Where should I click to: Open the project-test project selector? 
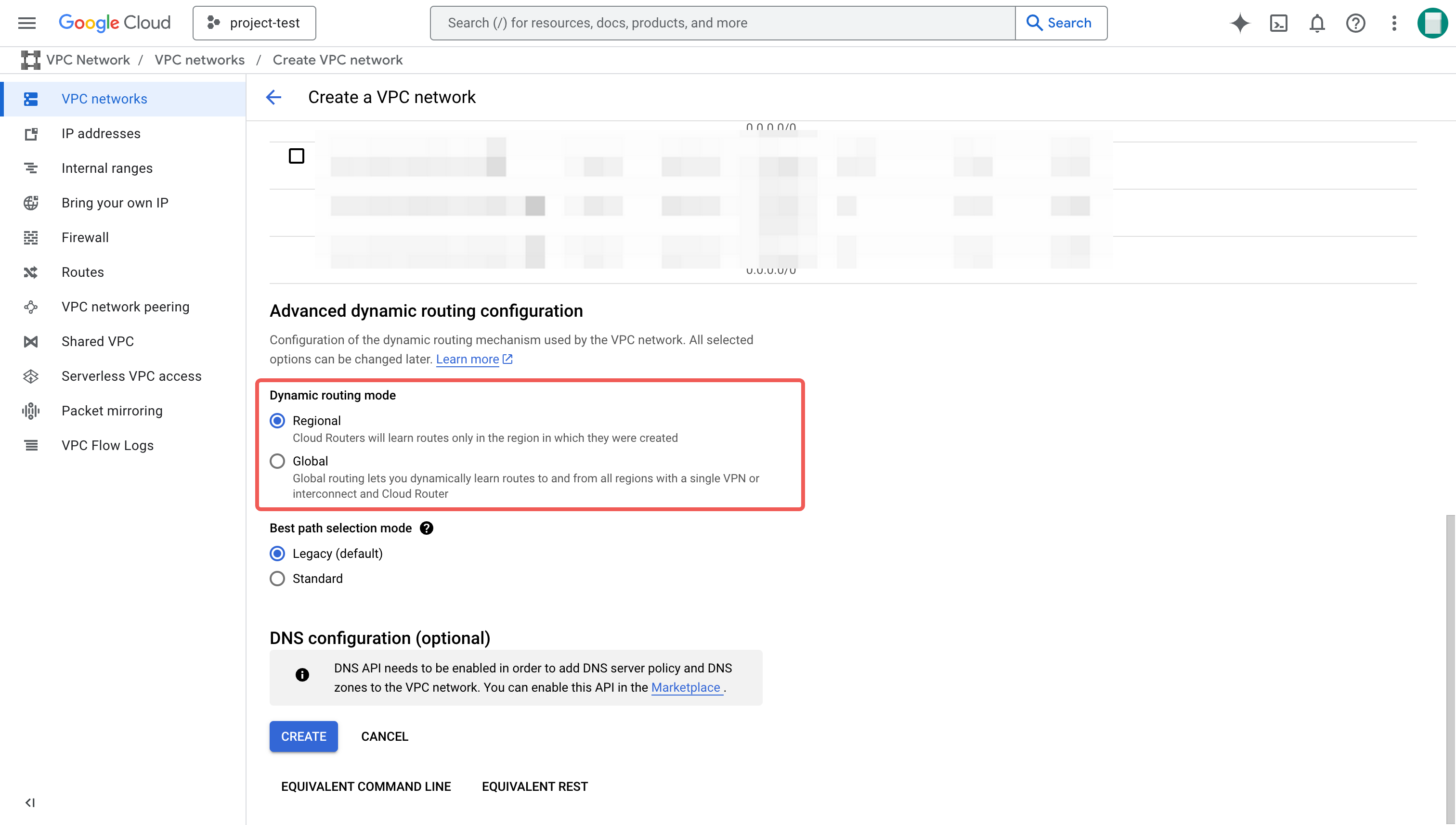tap(255, 23)
